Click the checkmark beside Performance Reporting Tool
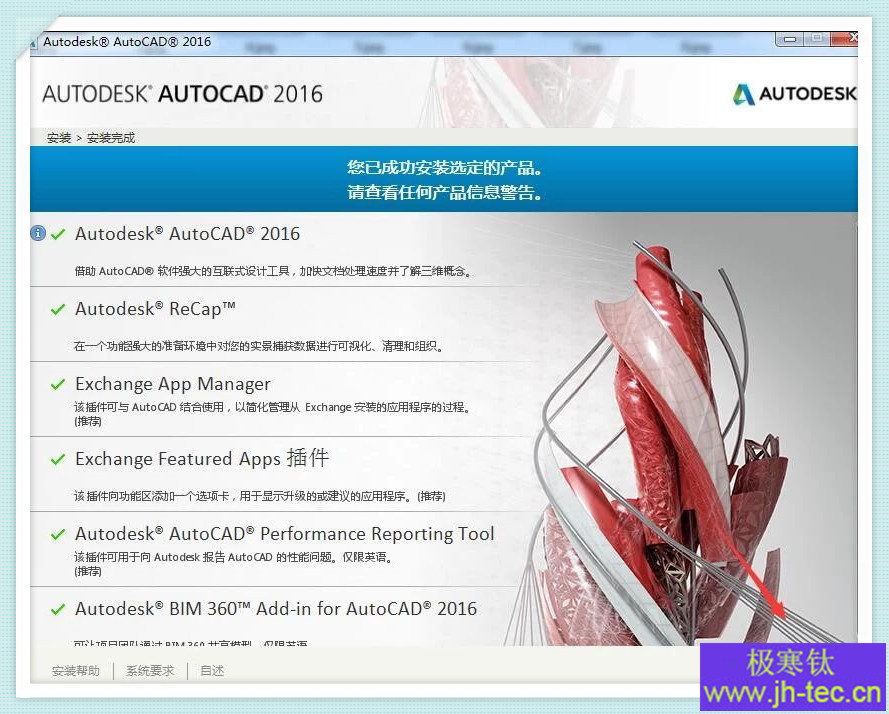This screenshot has width=889, height=714. pyautogui.click(x=58, y=534)
